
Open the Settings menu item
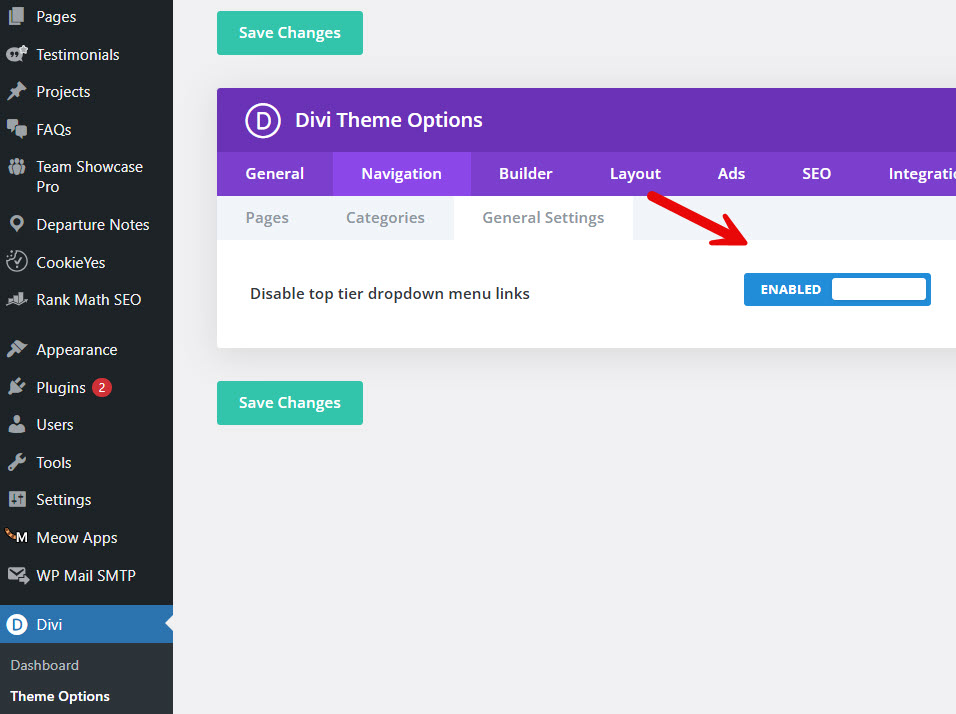click(64, 500)
